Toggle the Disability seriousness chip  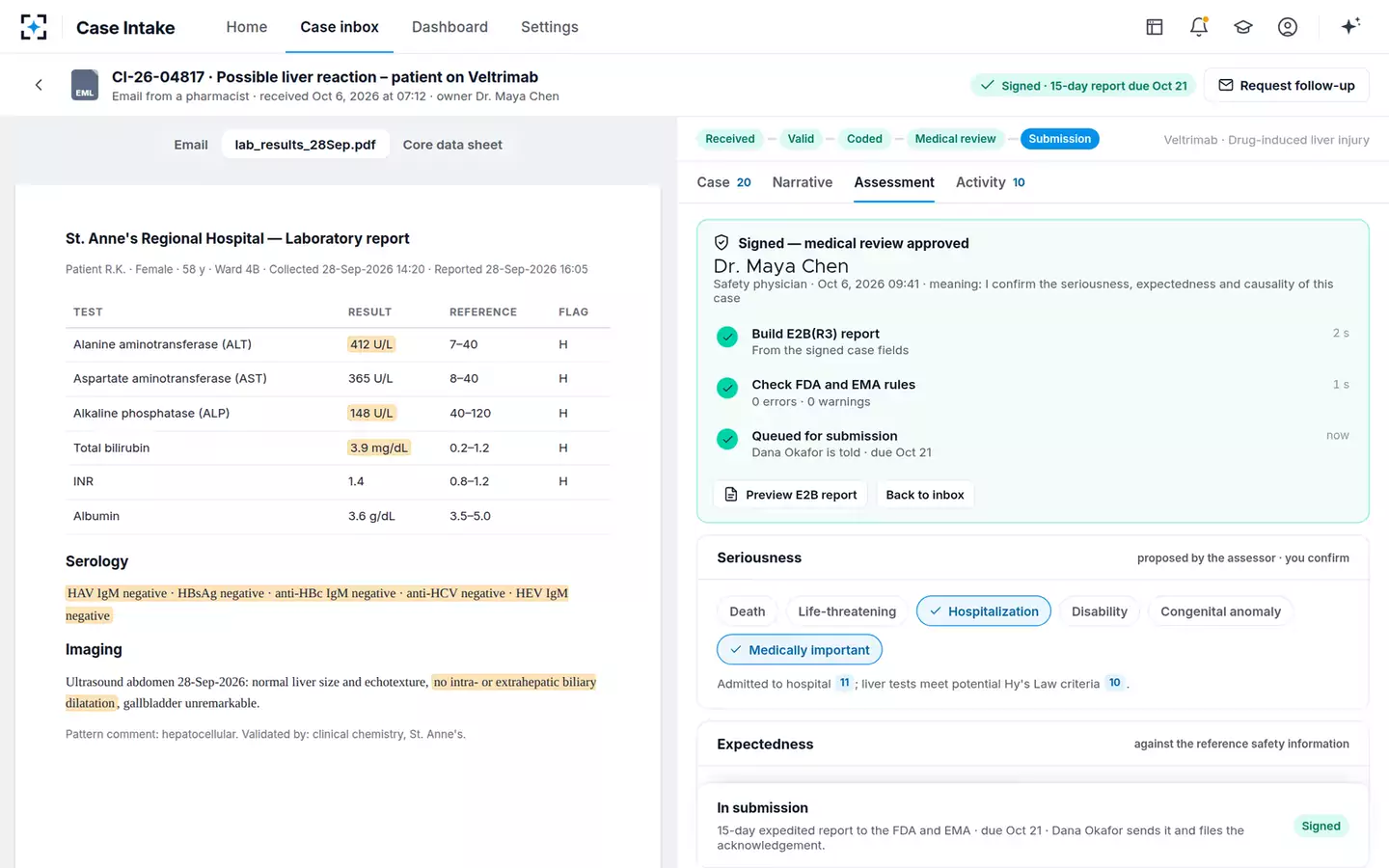pyautogui.click(x=1100, y=611)
